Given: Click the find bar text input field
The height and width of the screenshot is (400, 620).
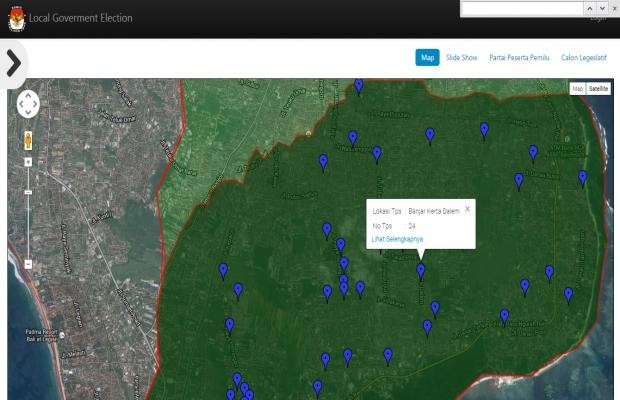Looking at the screenshot, I should pyautogui.click(x=521, y=8).
